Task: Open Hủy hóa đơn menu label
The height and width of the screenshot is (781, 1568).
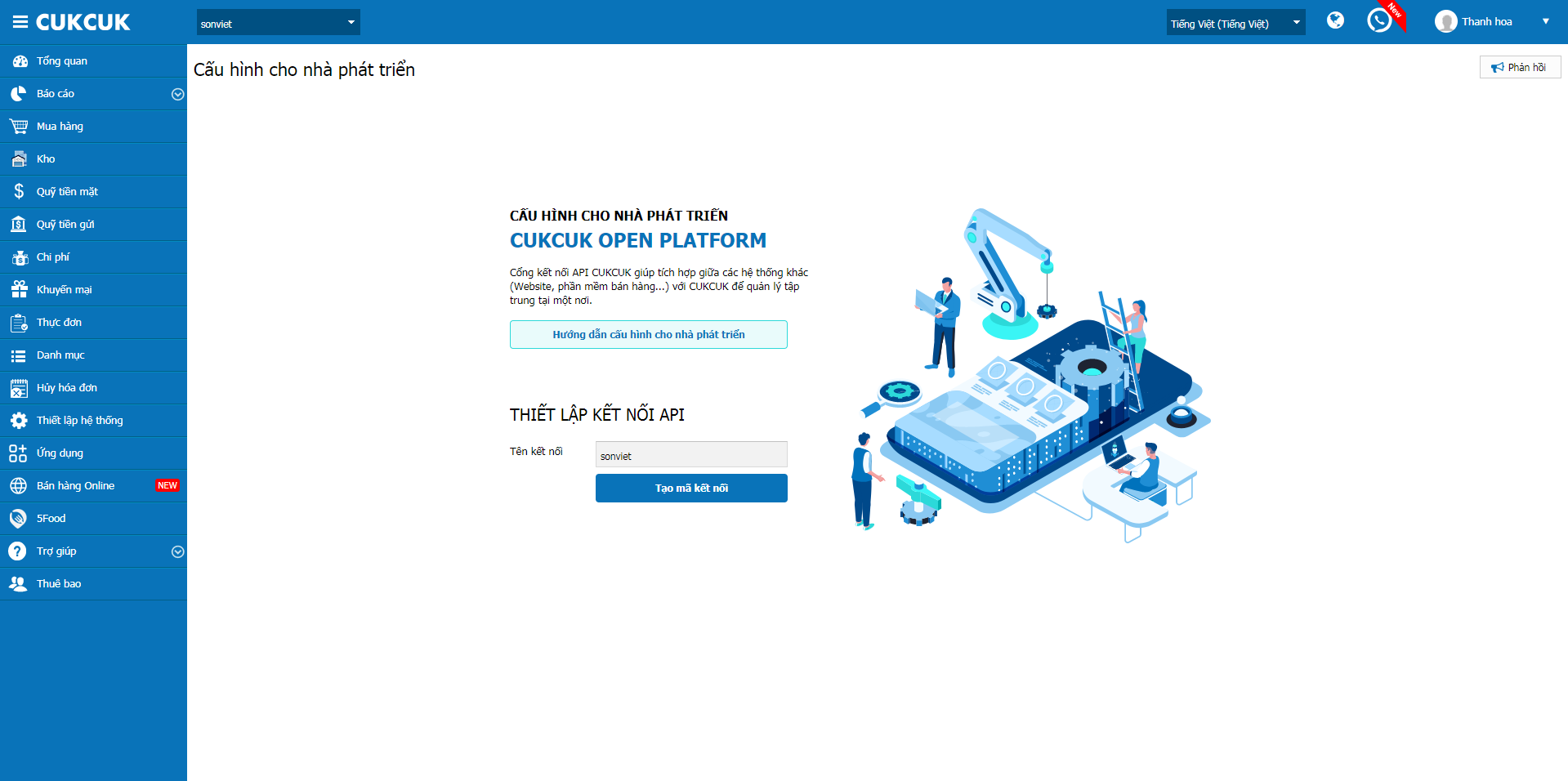Action: pos(67,388)
